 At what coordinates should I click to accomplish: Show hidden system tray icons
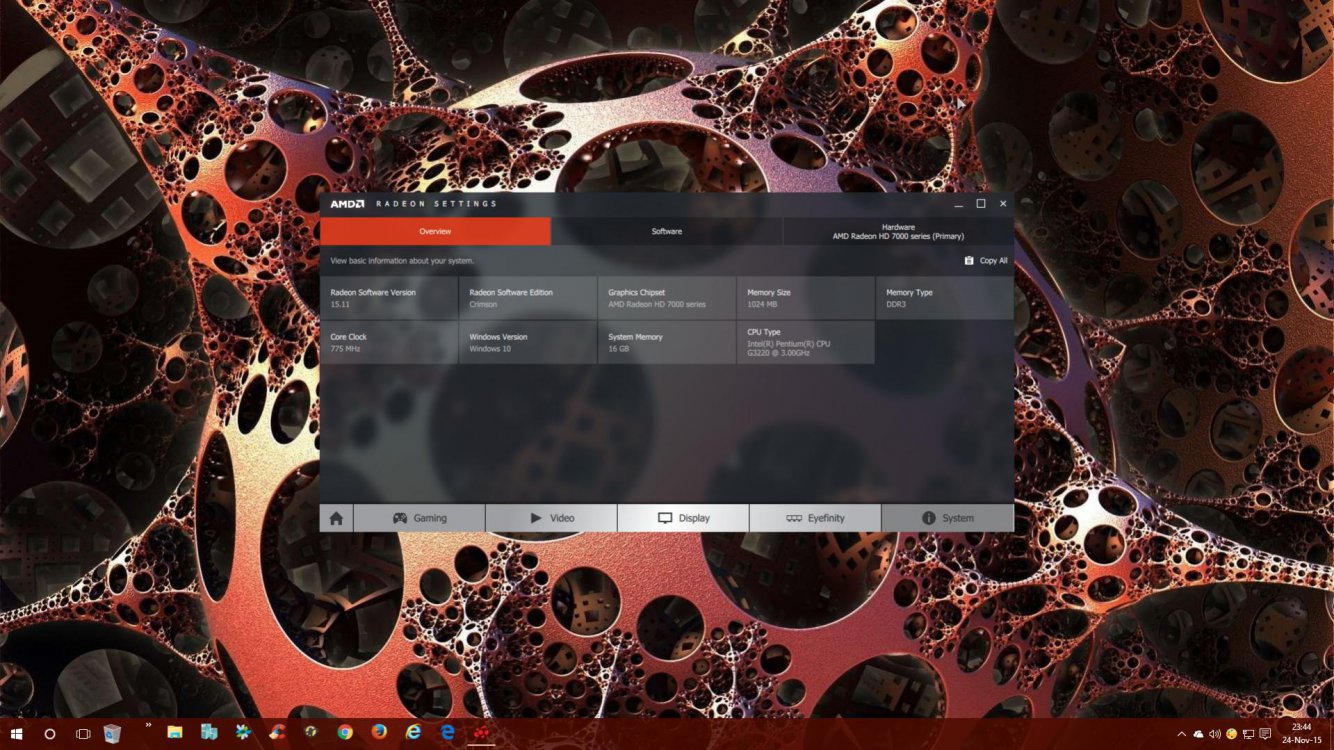point(1182,734)
